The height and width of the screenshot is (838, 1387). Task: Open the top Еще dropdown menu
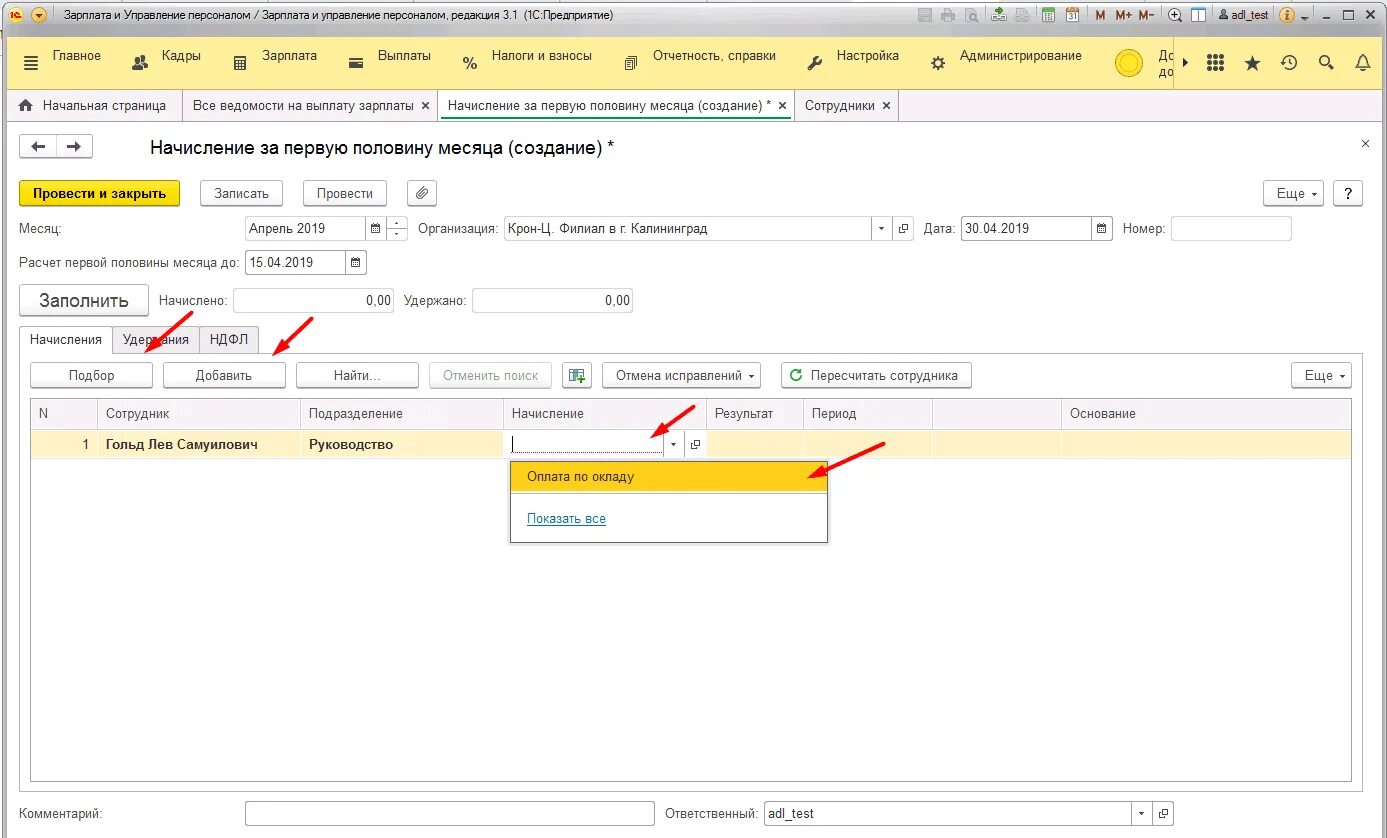1294,193
